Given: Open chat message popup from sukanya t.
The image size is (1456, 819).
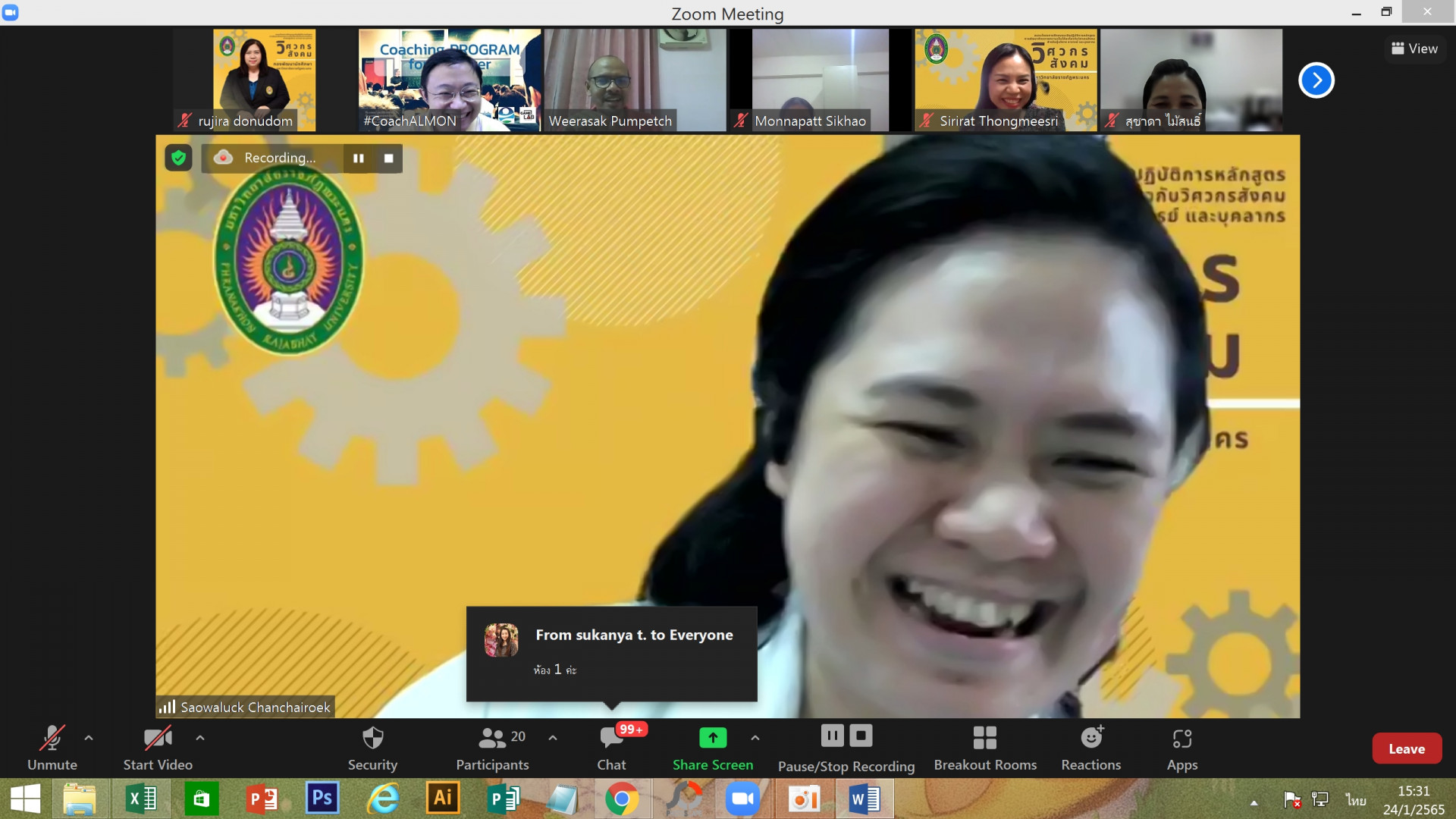Looking at the screenshot, I should point(612,654).
